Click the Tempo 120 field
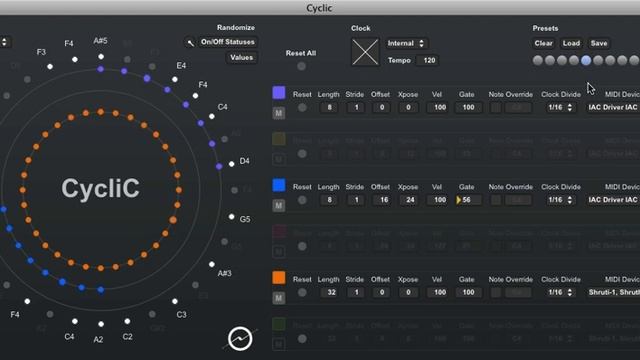 pyautogui.click(x=427, y=60)
